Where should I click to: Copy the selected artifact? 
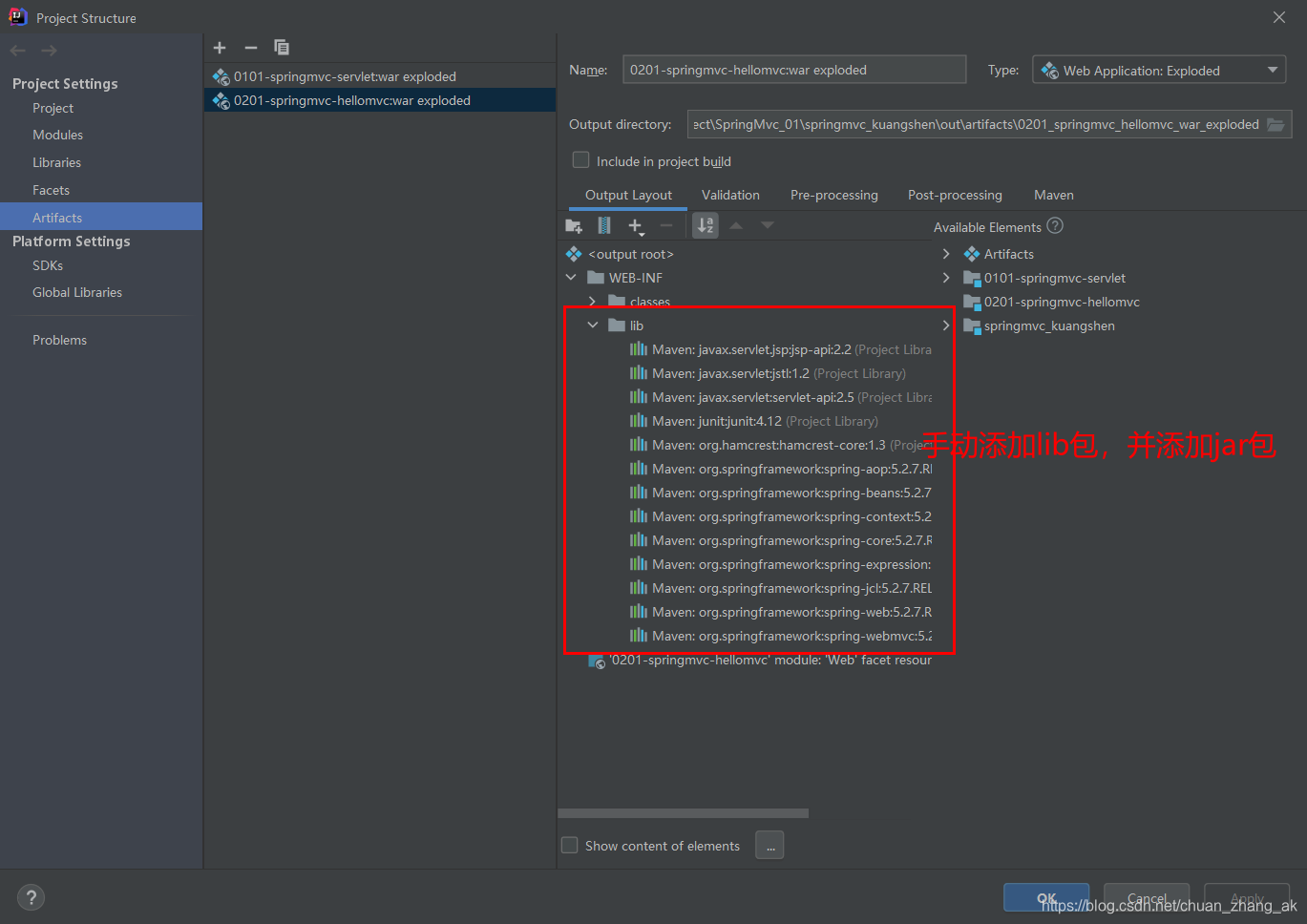point(282,48)
